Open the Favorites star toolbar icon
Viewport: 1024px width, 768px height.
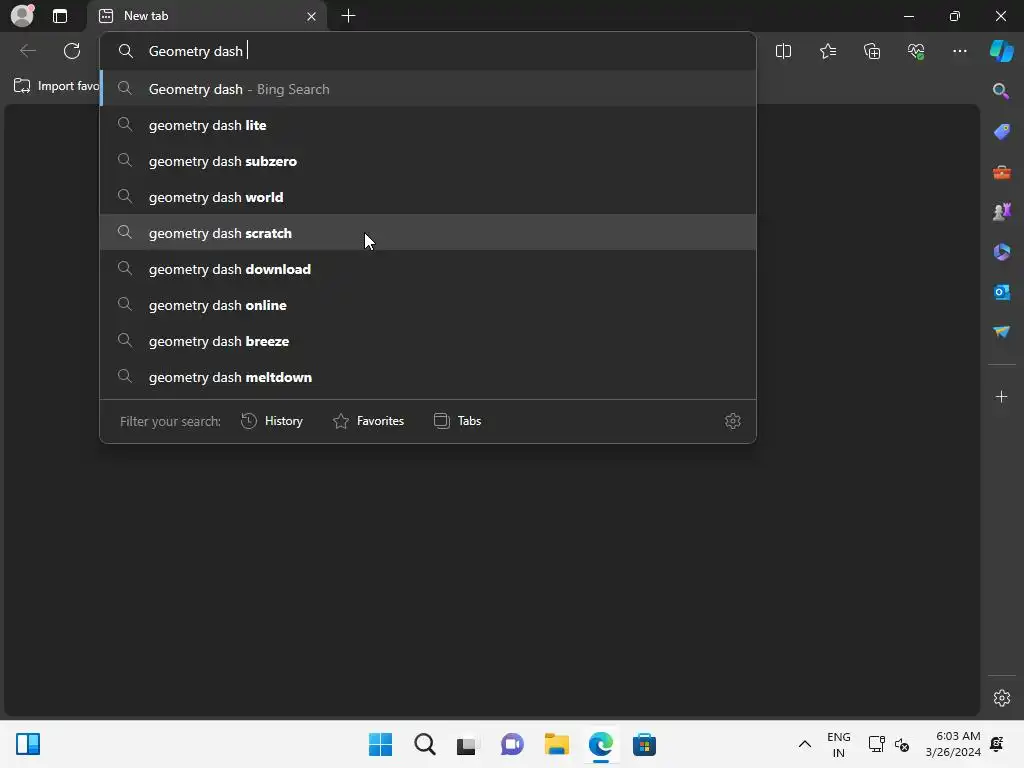[827, 51]
